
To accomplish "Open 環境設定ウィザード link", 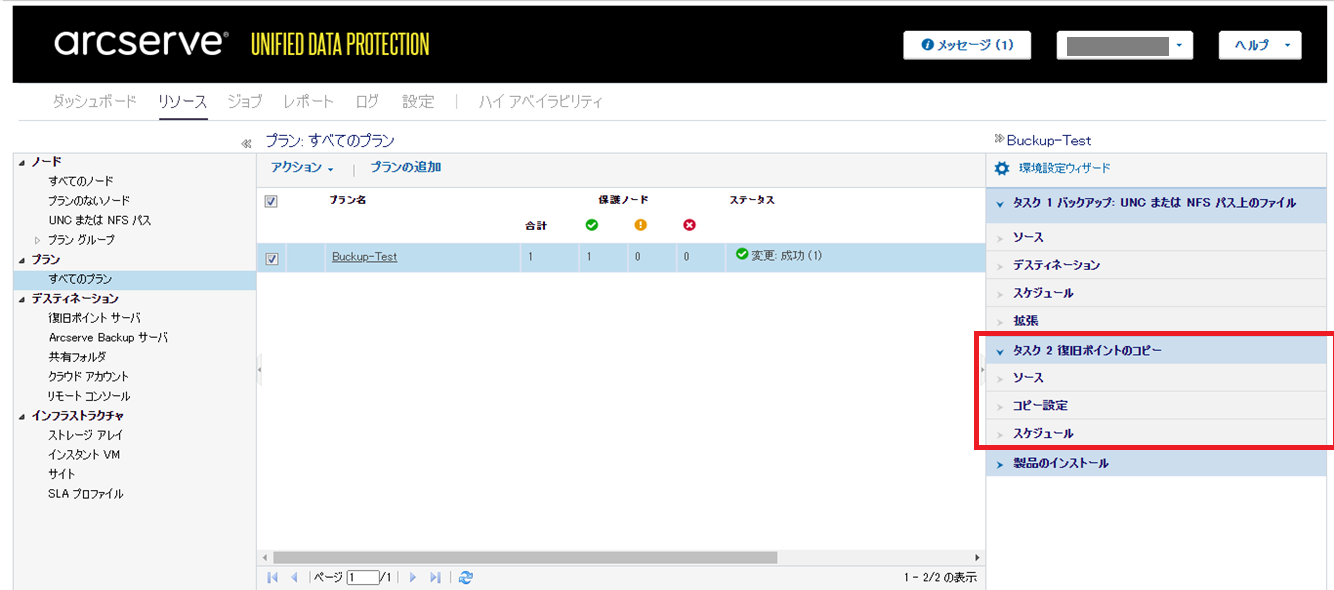I will coord(1064,168).
